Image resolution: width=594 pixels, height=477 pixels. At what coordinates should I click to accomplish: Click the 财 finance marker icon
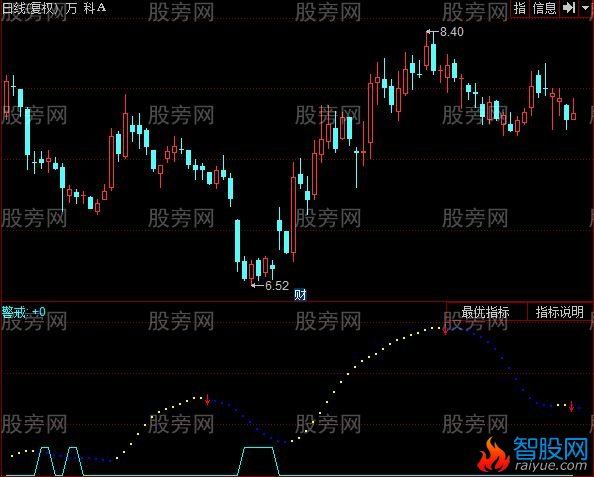(300, 294)
